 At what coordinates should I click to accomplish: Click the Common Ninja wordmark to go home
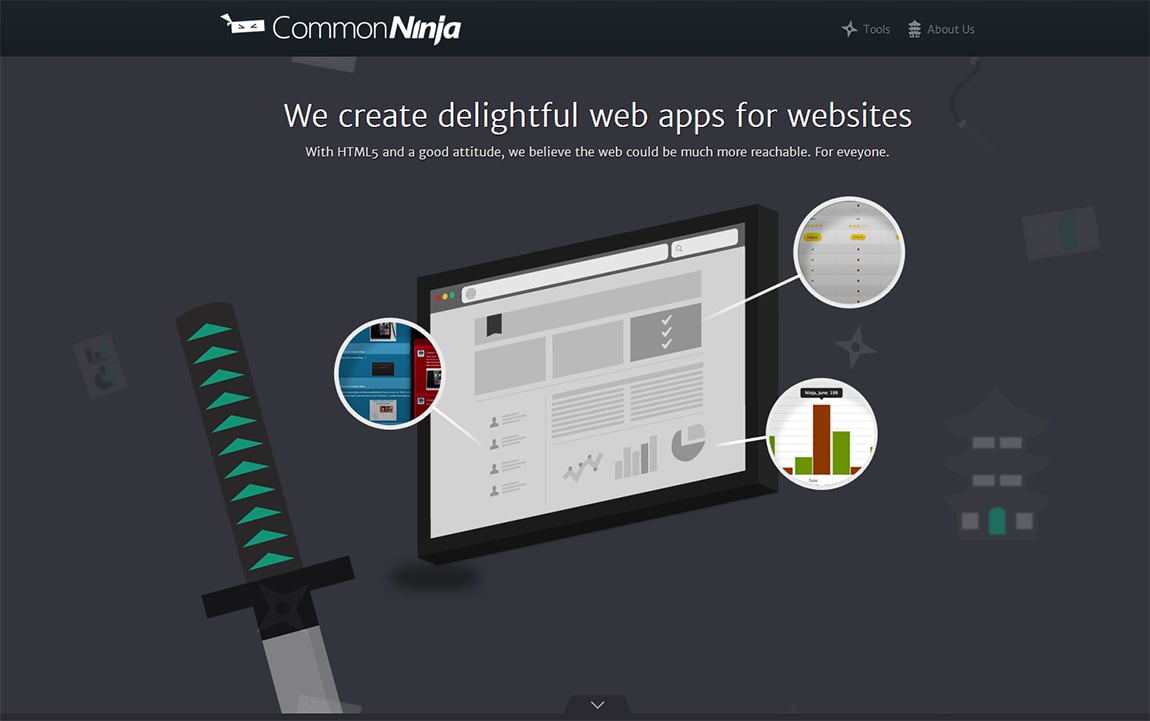364,27
